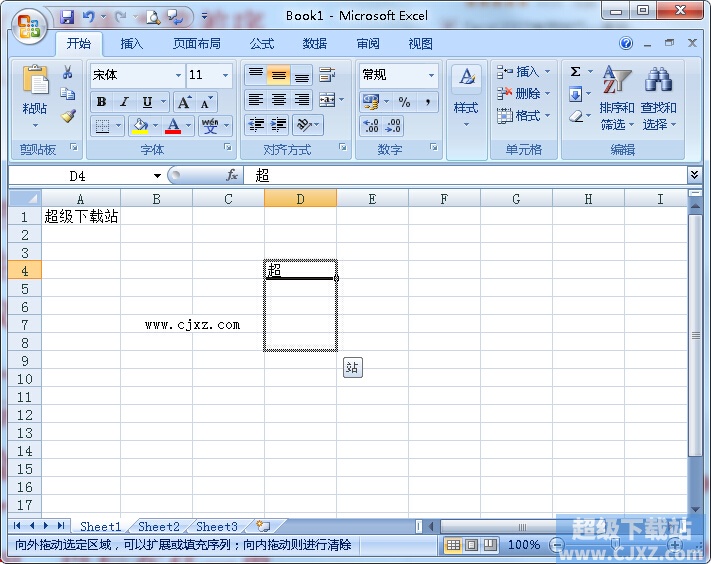Open font name dropdown (宋体)
The height and width of the screenshot is (564, 711).
coord(179,75)
